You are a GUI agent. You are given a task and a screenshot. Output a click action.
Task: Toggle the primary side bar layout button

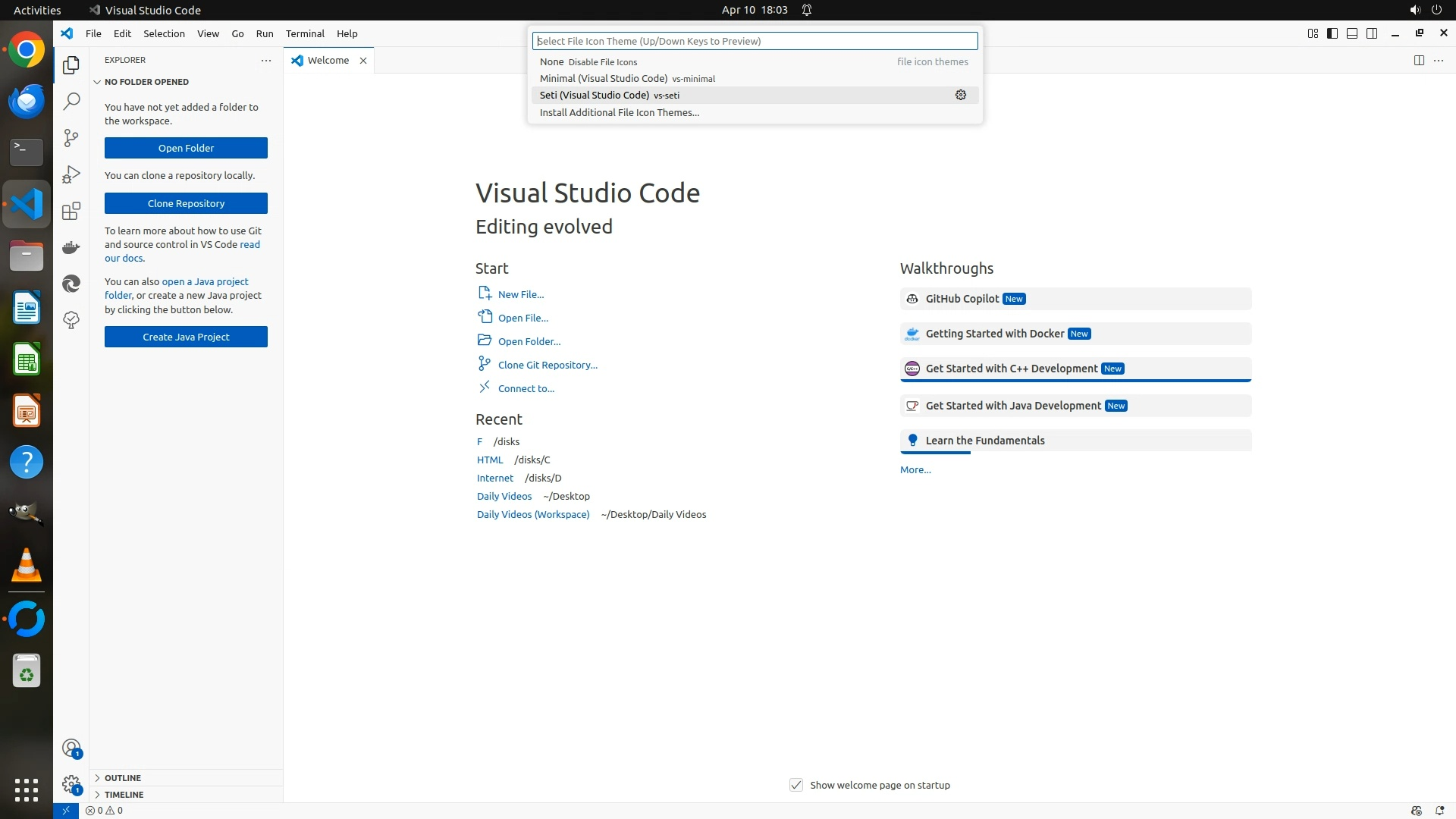coord(1332,33)
